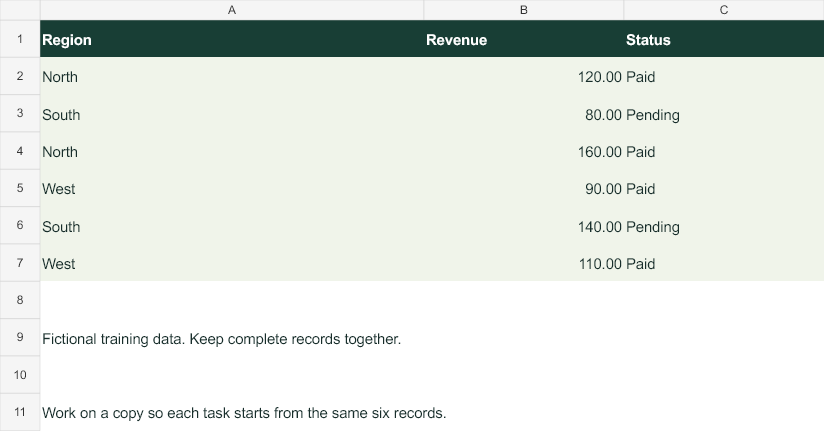Image resolution: width=824 pixels, height=431 pixels.
Task: Click the Revenue header cell
Action: point(523,39)
